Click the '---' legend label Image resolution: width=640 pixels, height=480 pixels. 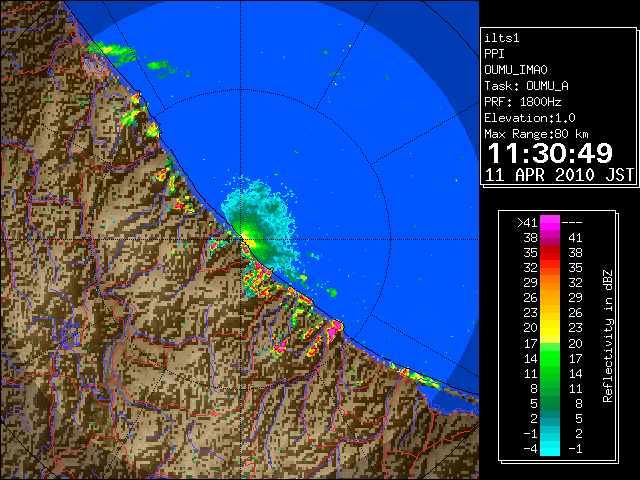tap(572, 223)
